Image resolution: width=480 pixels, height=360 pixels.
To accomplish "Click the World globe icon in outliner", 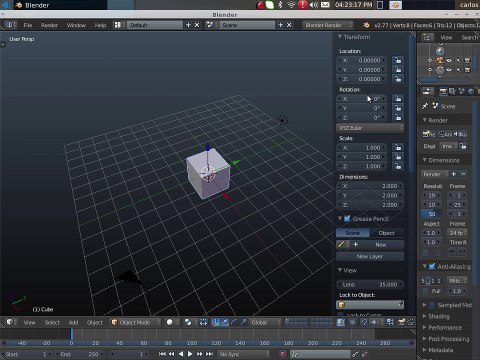I will click(x=440, y=51).
